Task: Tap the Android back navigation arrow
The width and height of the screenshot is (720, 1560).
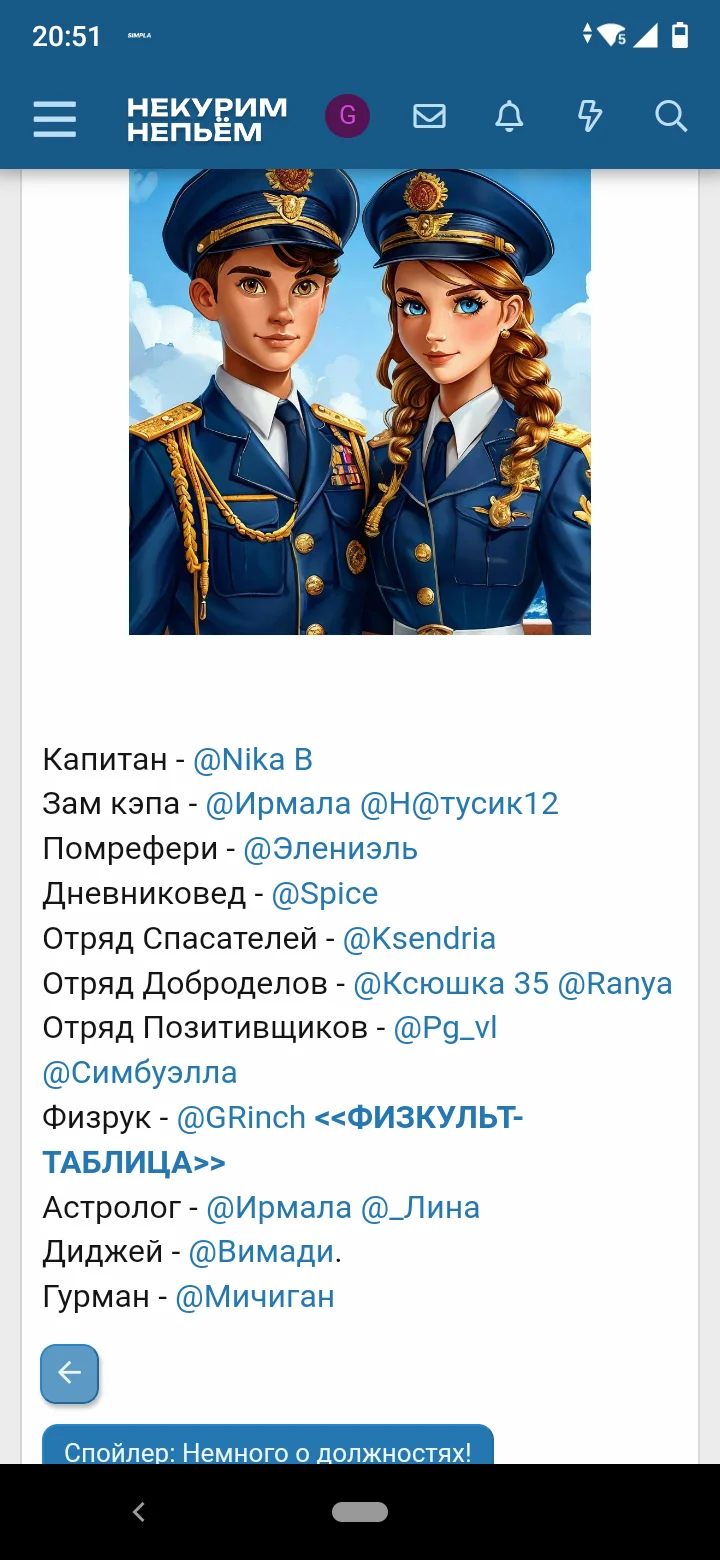Action: [x=139, y=1512]
